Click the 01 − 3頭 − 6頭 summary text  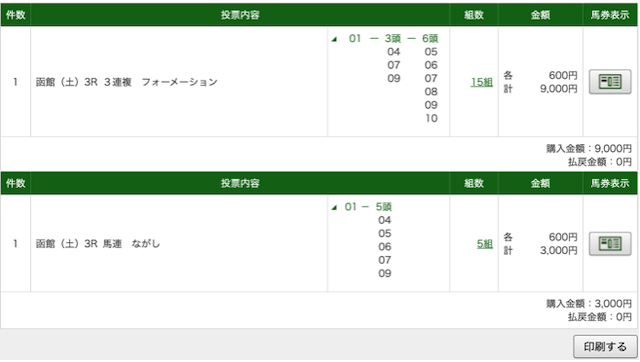pyautogui.click(x=393, y=38)
